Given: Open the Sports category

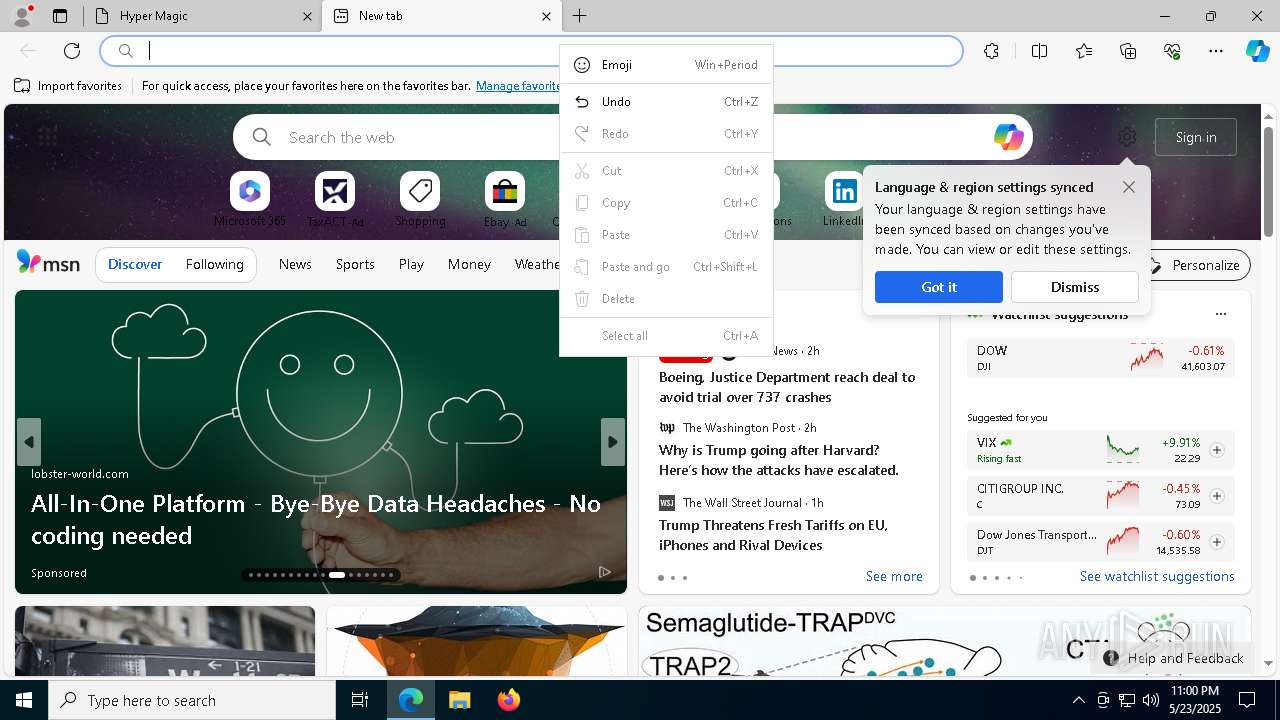Looking at the screenshot, I should (355, 264).
